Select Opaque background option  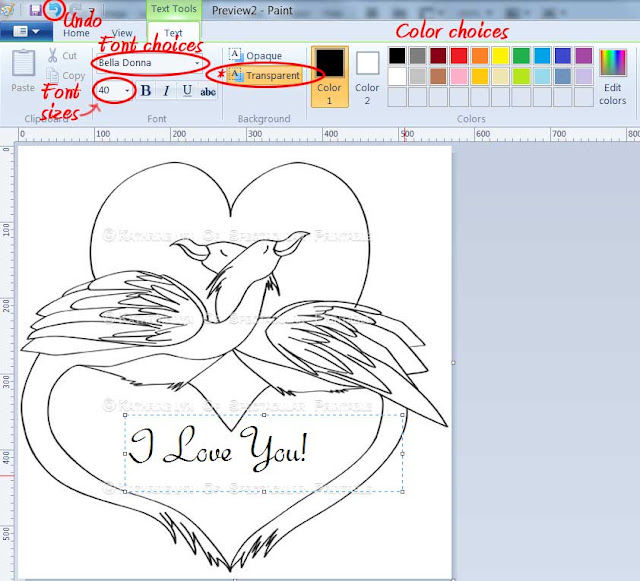(256, 55)
